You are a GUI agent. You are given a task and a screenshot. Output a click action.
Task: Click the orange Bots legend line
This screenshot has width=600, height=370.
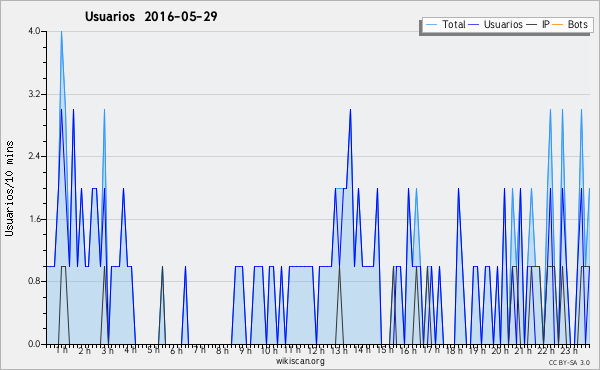[558, 25]
